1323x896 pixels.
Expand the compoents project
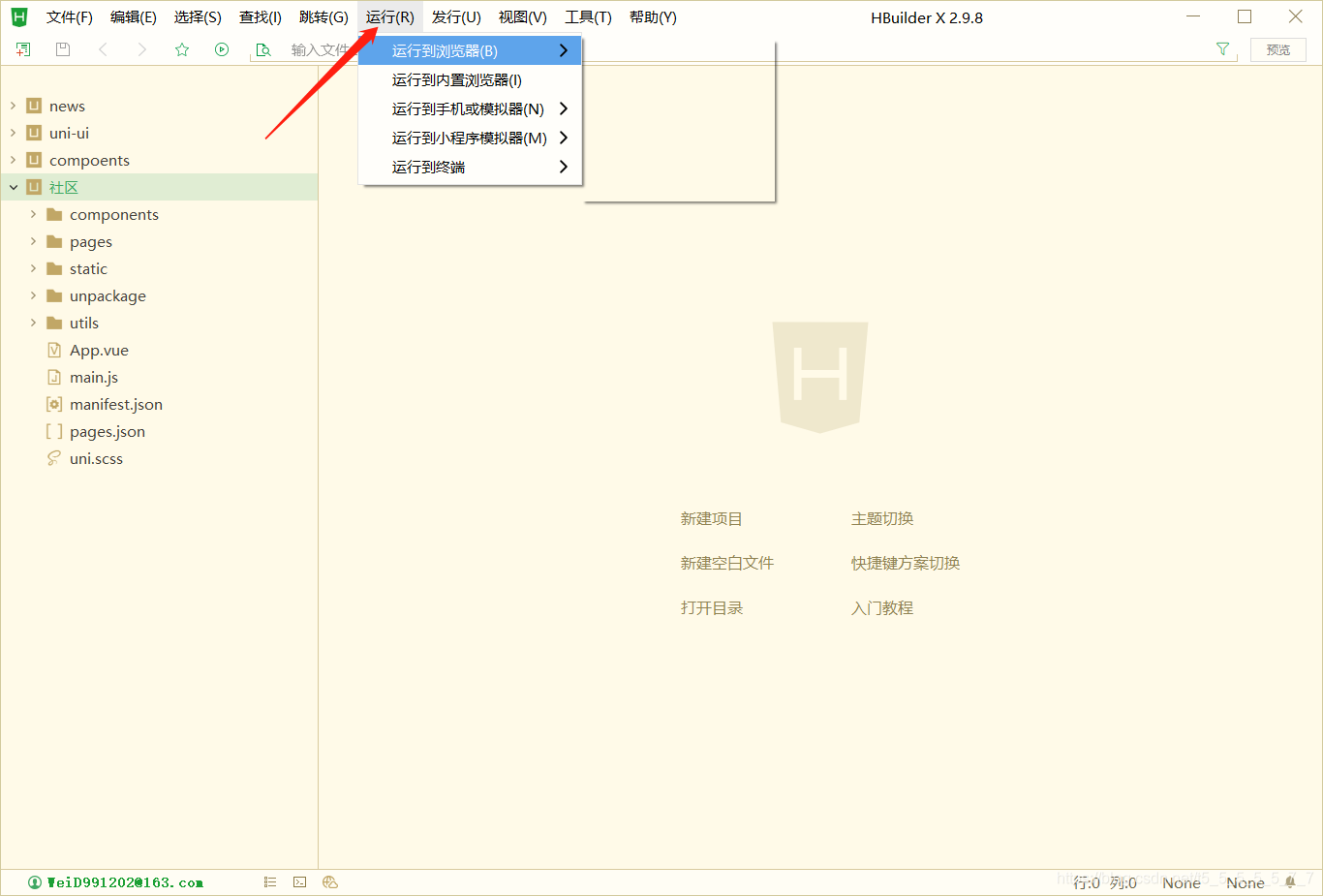13,160
